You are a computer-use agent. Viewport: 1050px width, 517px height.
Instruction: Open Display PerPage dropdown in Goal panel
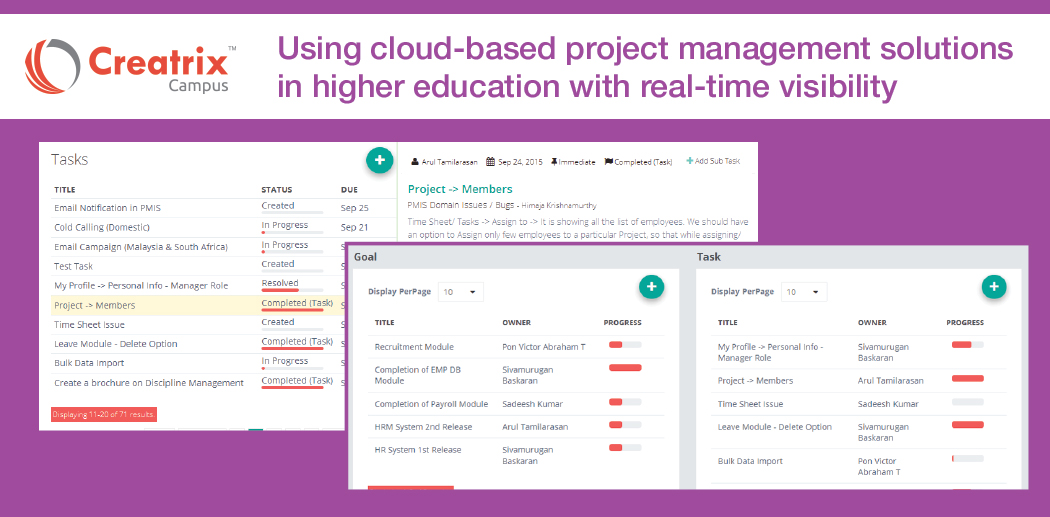point(461,292)
